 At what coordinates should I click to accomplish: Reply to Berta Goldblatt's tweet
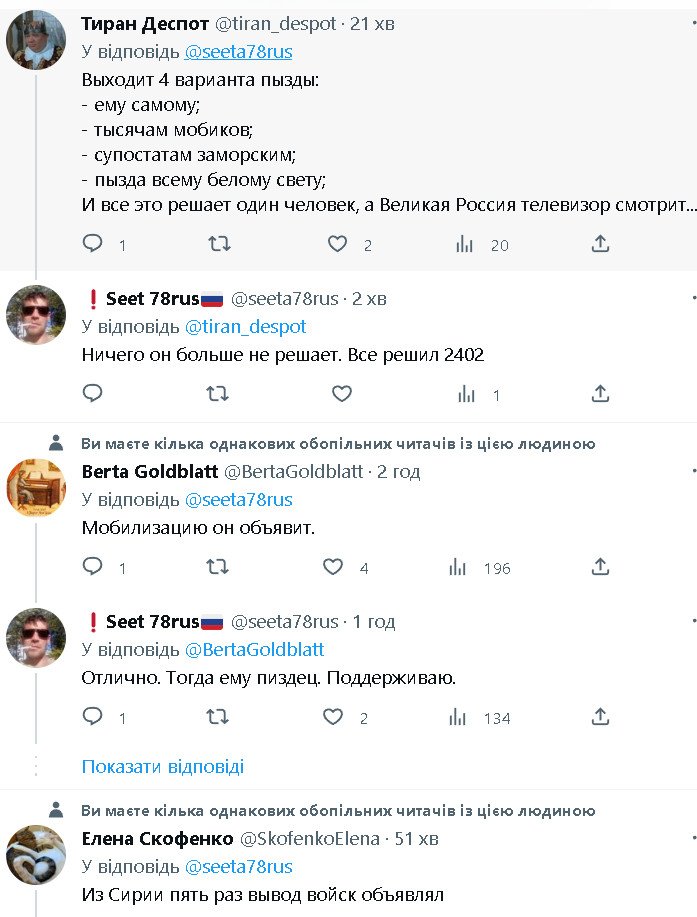coord(93,567)
